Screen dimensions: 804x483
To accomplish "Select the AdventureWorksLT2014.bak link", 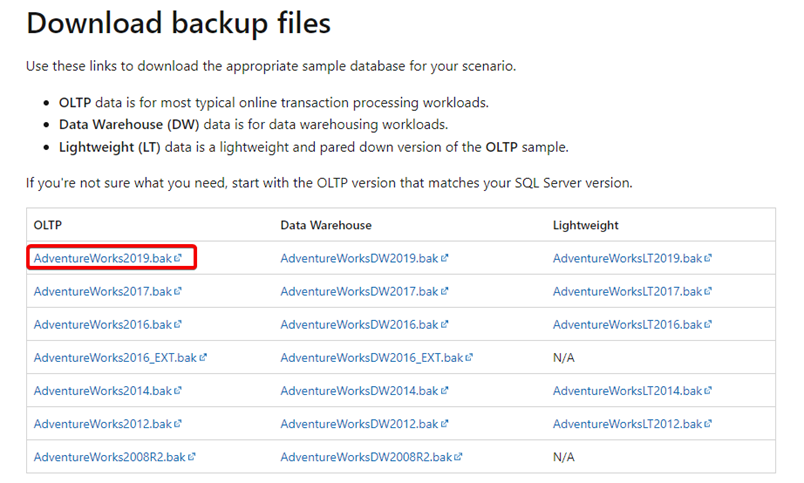I will point(628,391).
